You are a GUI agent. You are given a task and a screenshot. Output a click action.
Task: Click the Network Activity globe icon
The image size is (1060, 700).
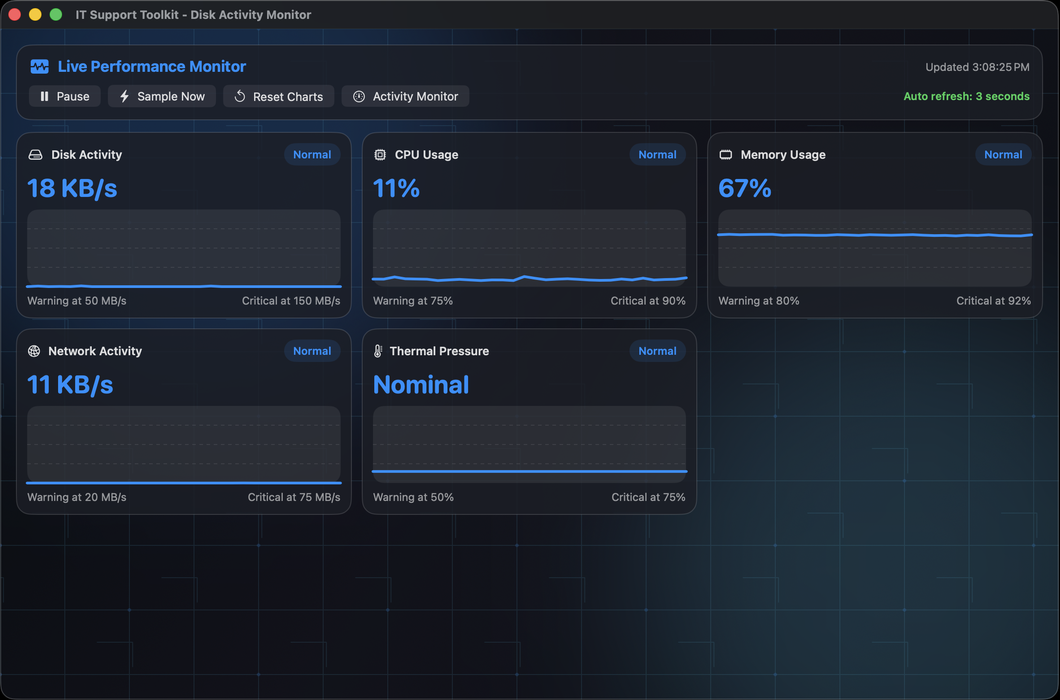pos(34,351)
